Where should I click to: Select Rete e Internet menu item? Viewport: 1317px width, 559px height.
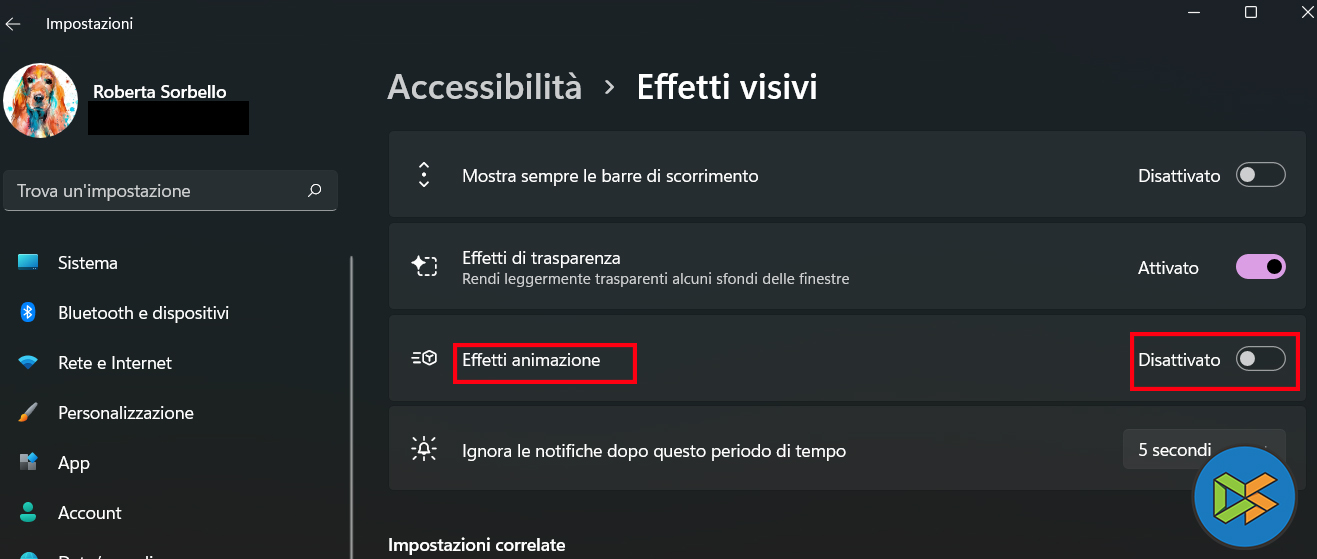coord(115,363)
